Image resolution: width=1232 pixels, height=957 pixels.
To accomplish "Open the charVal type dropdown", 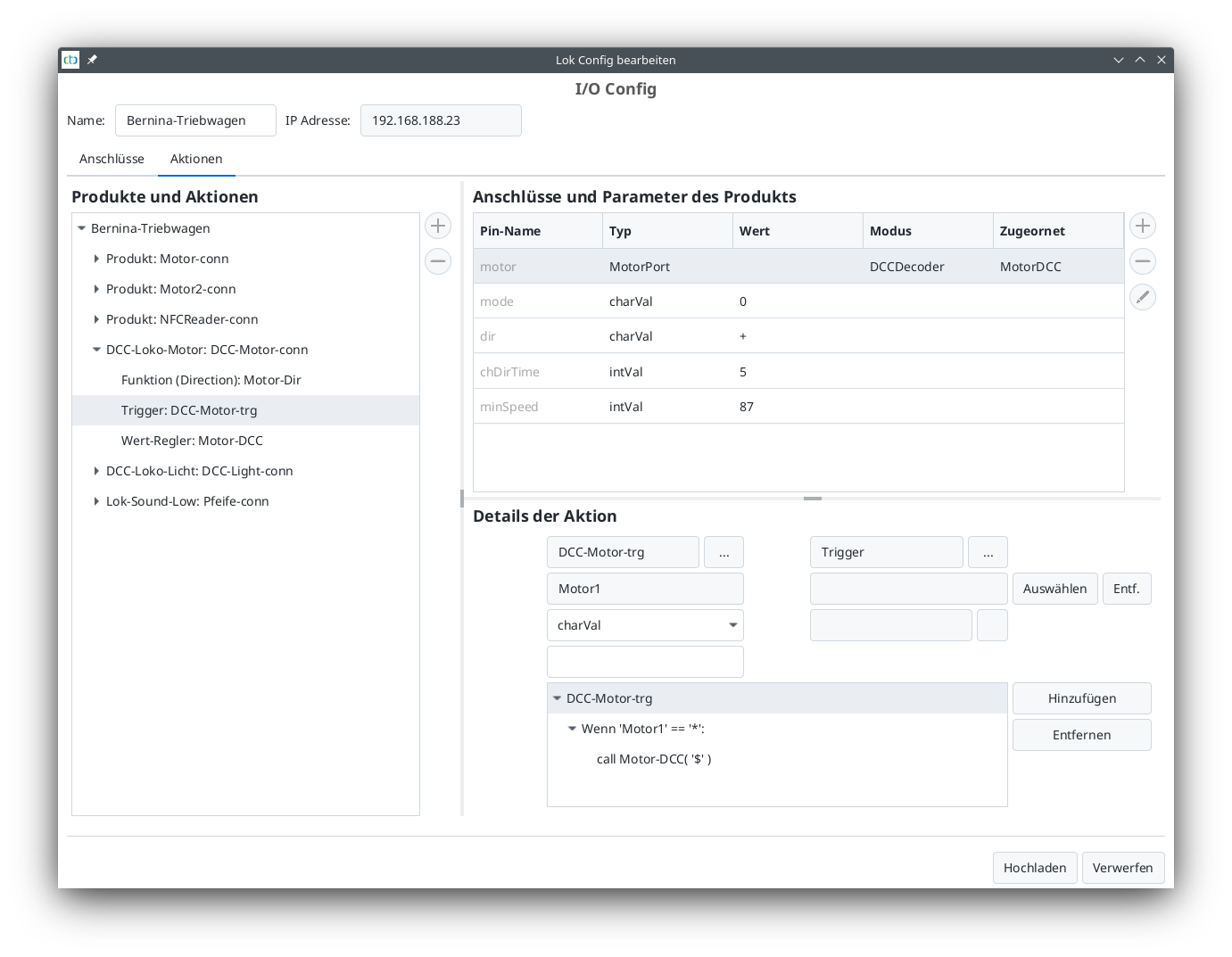I will pos(644,625).
